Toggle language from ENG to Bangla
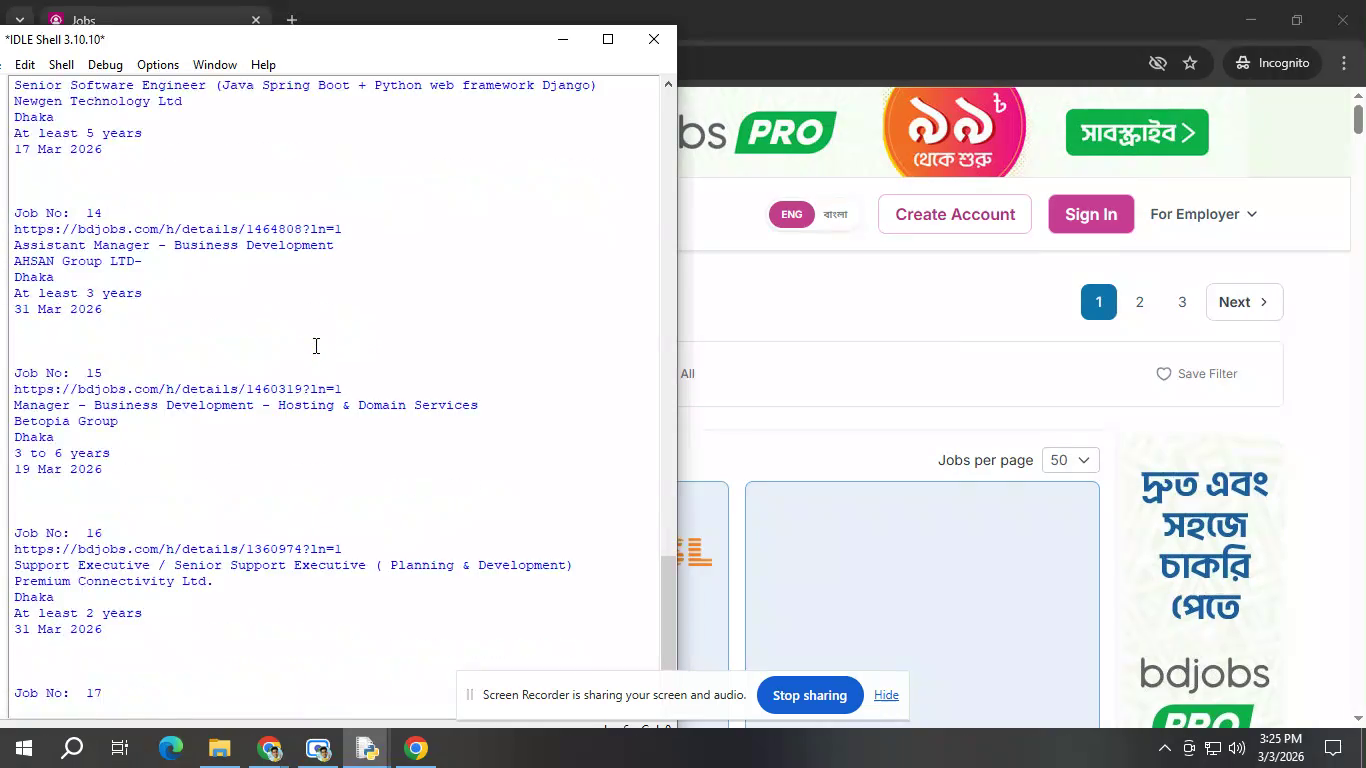The width and height of the screenshot is (1366, 768). [834, 214]
